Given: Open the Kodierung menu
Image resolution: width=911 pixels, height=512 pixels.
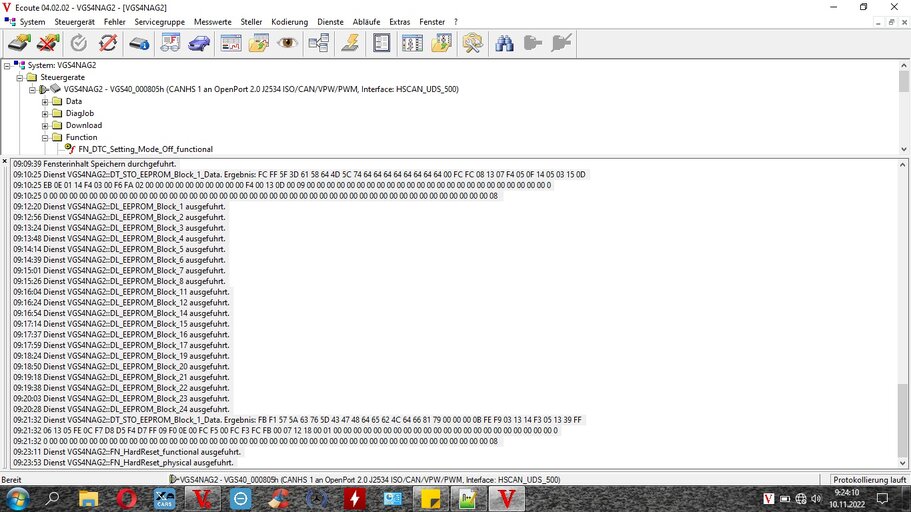Looking at the screenshot, I should [x=289, y=22].
